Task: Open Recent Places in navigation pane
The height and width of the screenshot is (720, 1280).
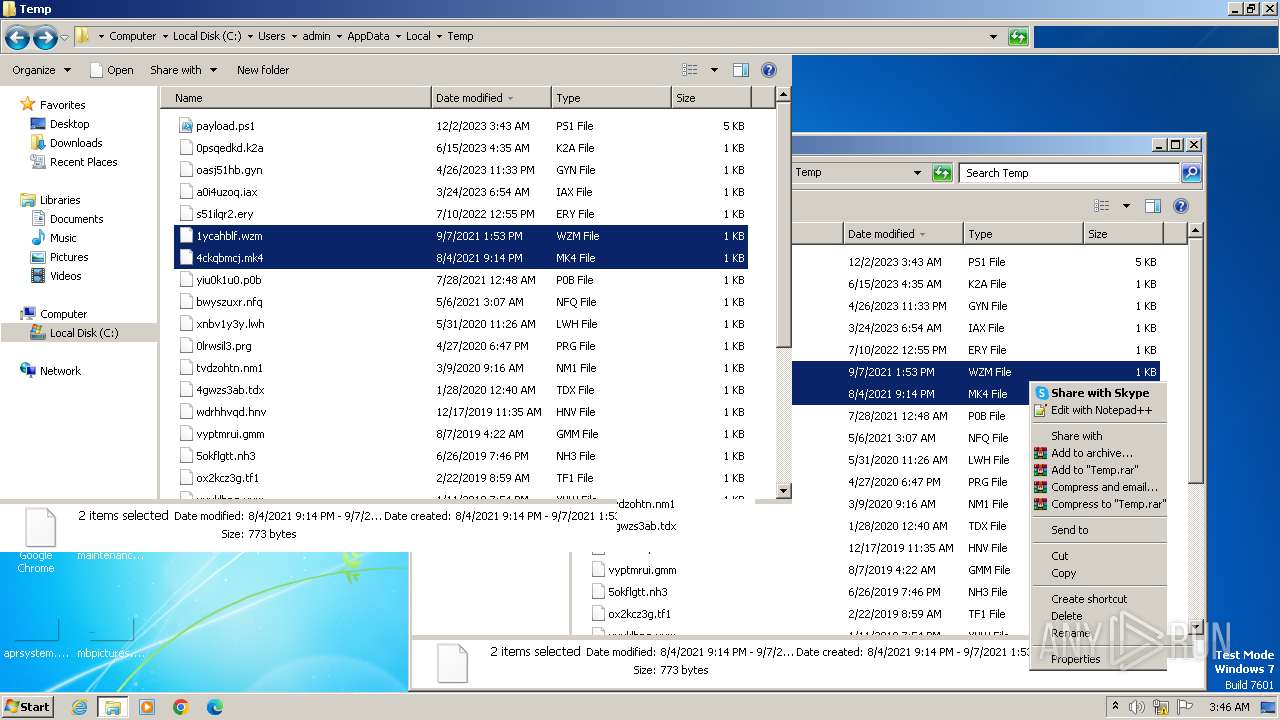Action: (x=83, y=162)
